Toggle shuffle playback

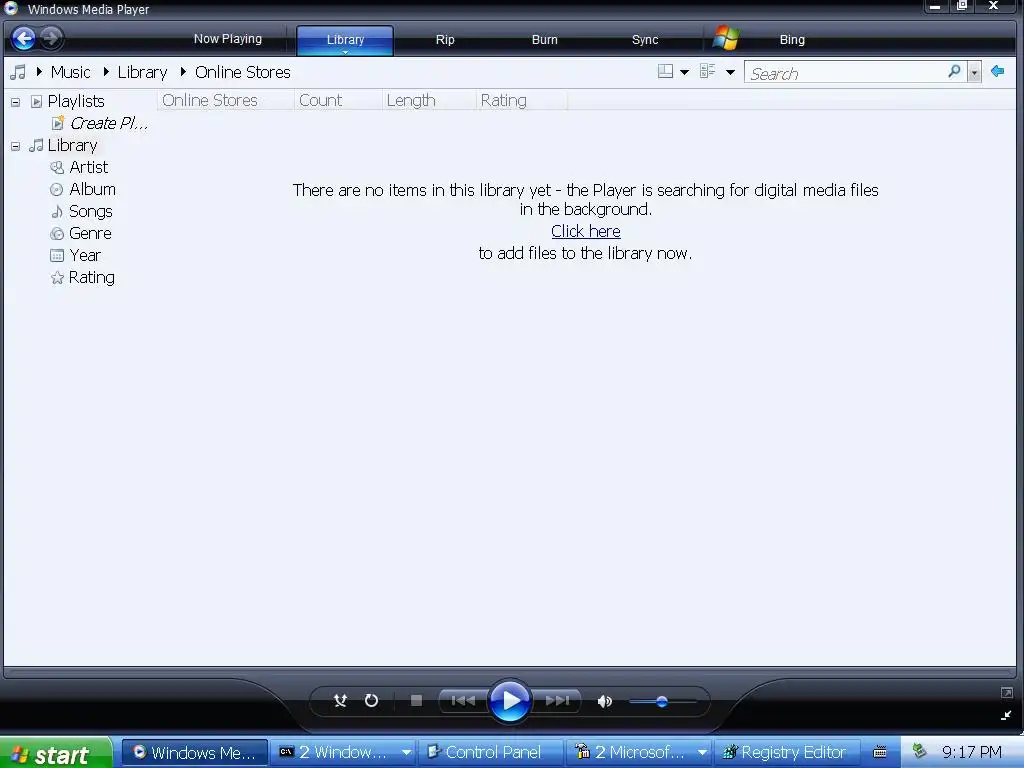click(x=340, y=701)
